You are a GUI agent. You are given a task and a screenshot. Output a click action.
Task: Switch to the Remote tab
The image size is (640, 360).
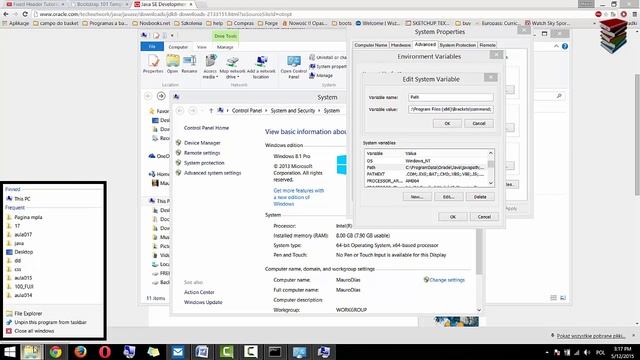[x=487, y=45]
